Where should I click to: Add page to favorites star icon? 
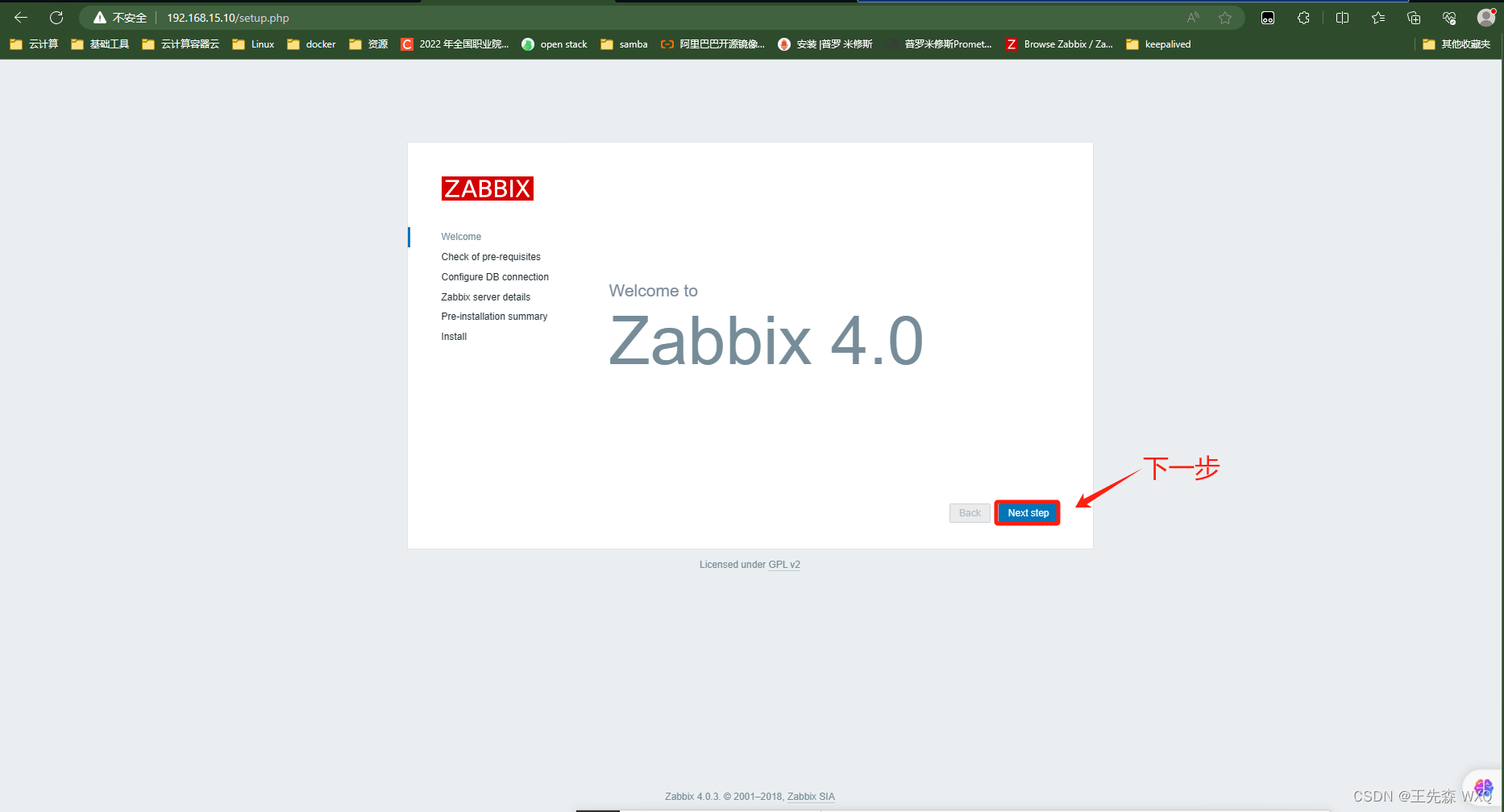pyautogui.click(x=1225, y=18)
